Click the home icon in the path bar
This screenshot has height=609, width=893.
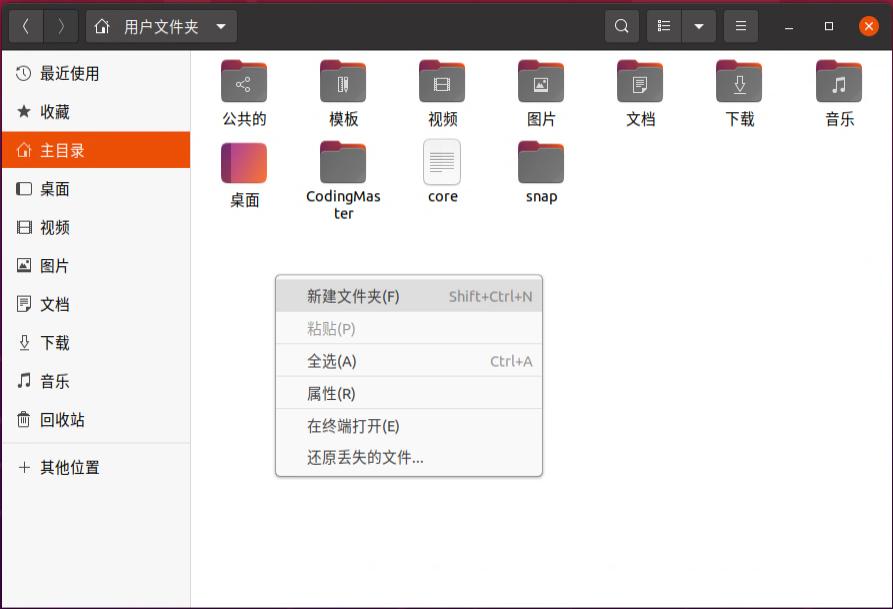[101, 26]
